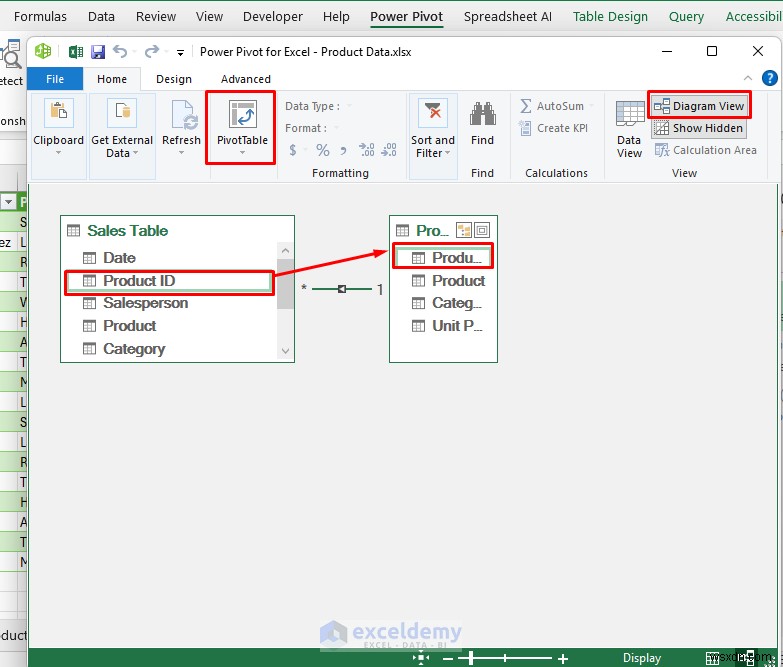The image size is (783, 667).
Task: Click the Power Pivot help question icon
Action: point(770,78)
